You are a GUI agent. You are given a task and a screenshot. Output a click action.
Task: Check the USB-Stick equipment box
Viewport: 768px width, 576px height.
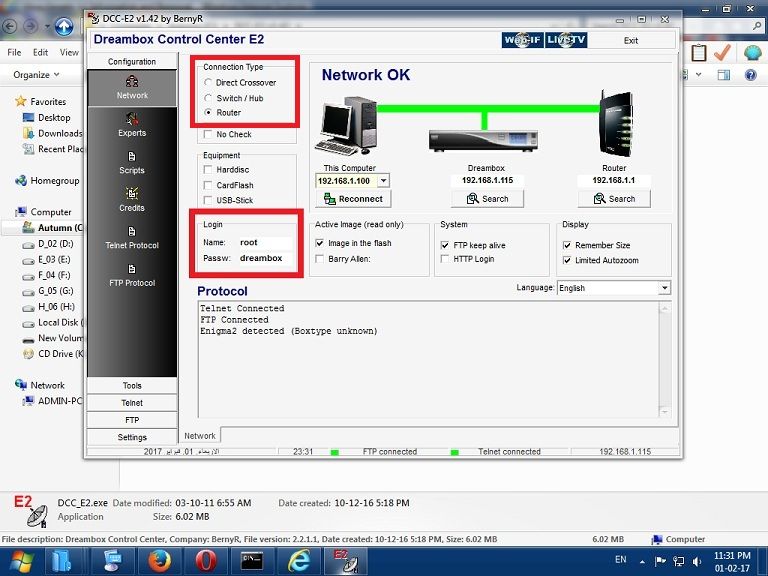coord(208,200)
